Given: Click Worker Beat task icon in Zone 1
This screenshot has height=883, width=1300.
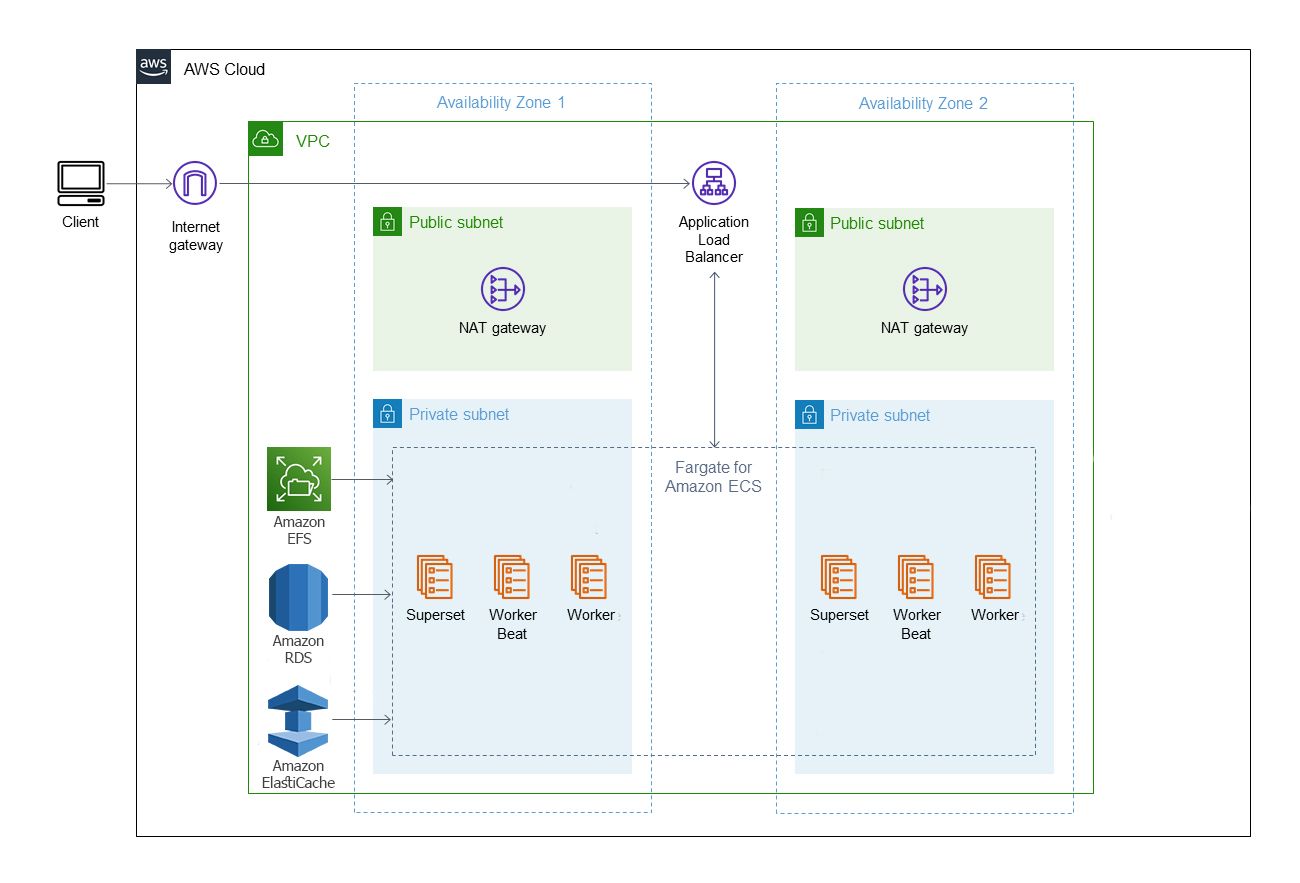Looking at the screenshot, I should coord(512,577).
